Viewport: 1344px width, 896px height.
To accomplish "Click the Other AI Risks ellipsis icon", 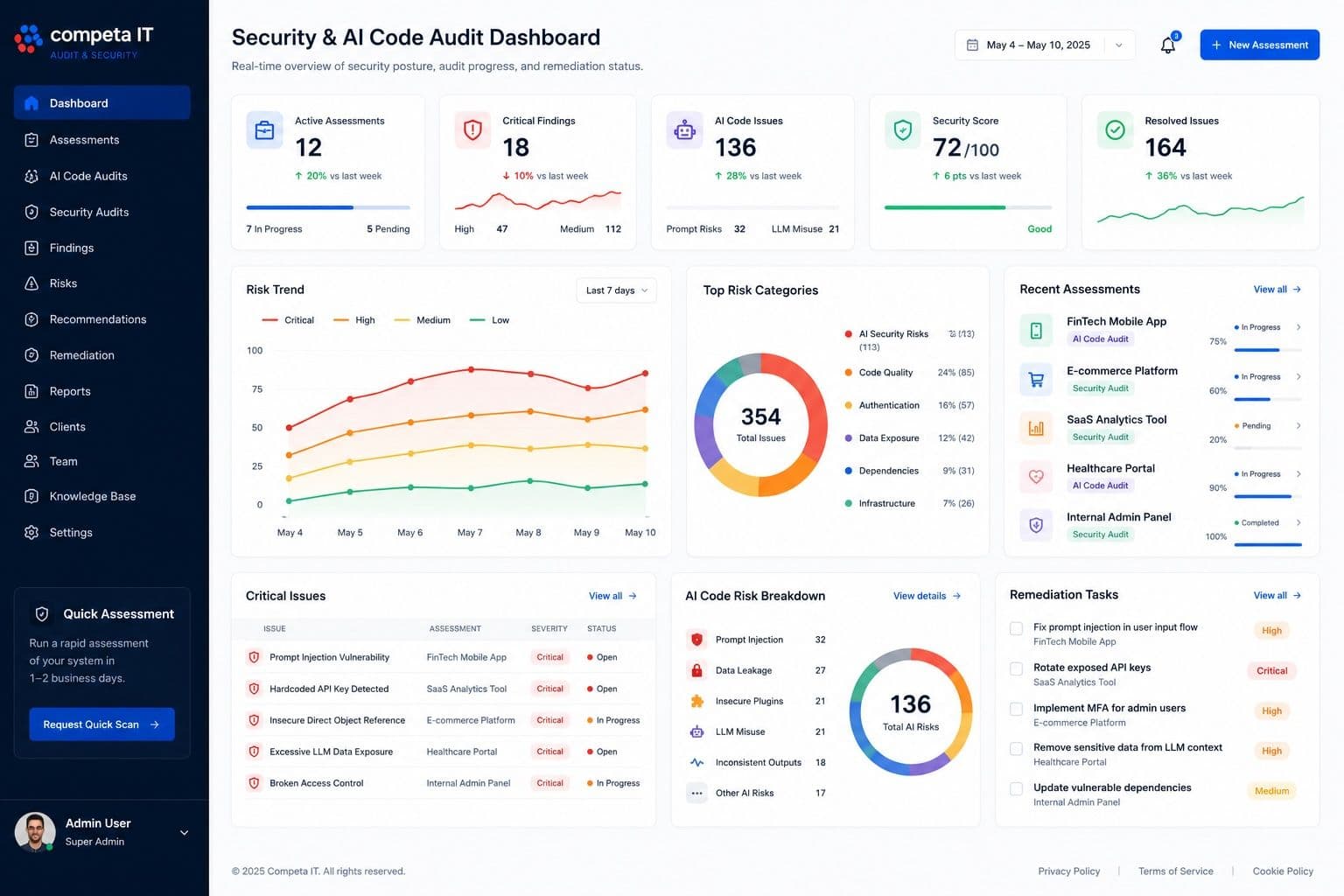I will pos(697,793).
